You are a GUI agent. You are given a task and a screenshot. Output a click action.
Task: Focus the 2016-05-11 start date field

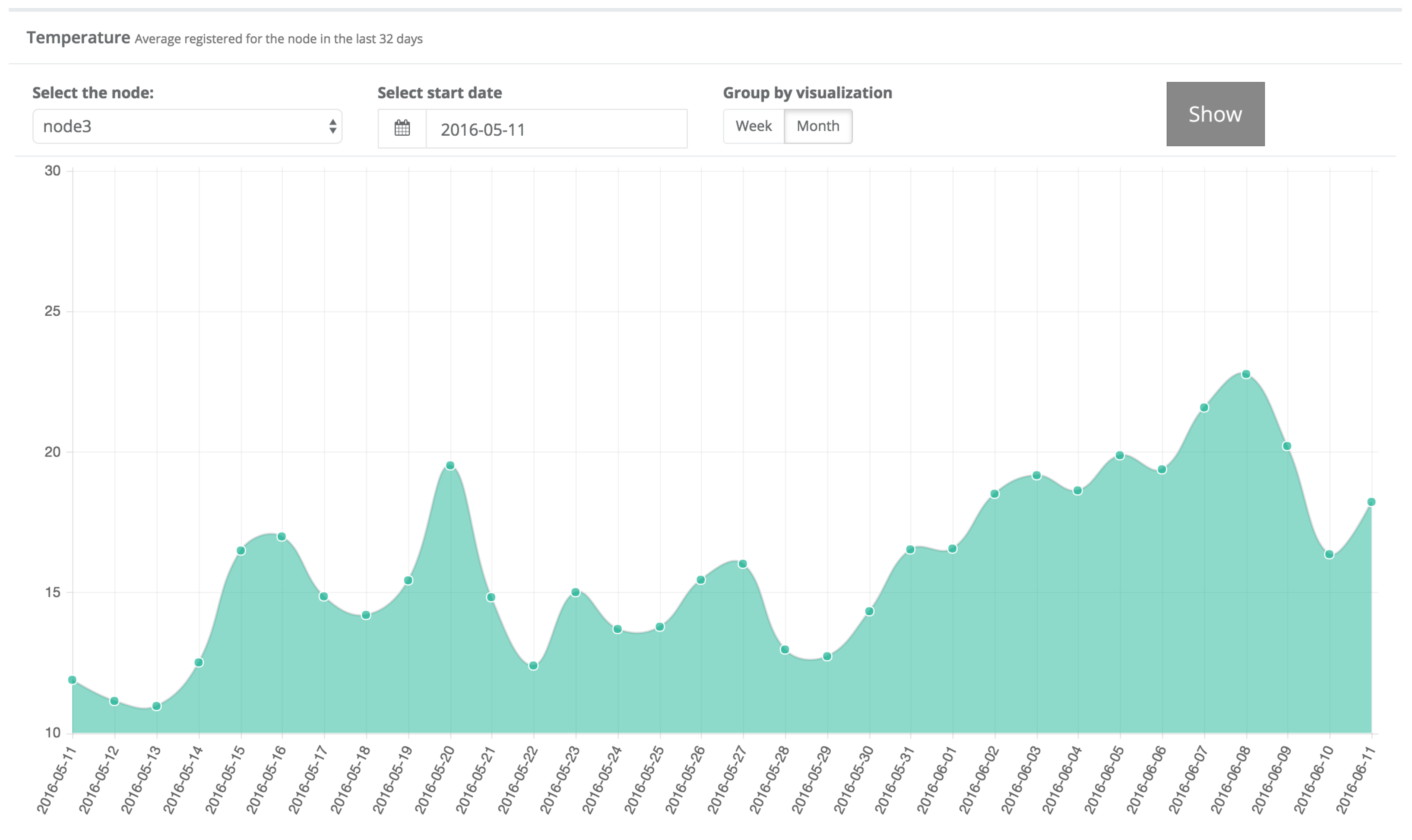[557, 129]
